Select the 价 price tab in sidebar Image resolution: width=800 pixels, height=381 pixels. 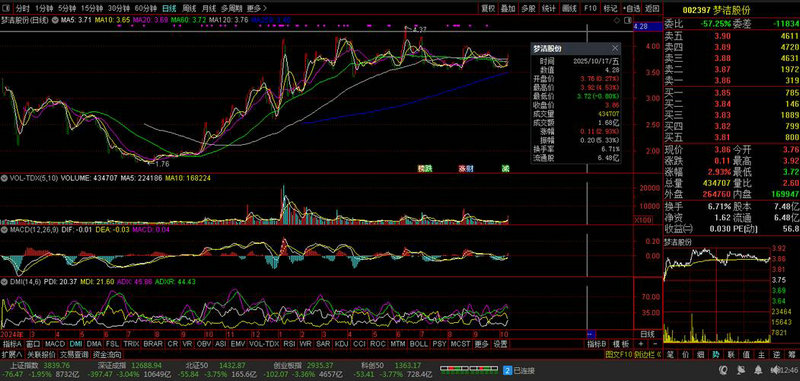(686, 354)
